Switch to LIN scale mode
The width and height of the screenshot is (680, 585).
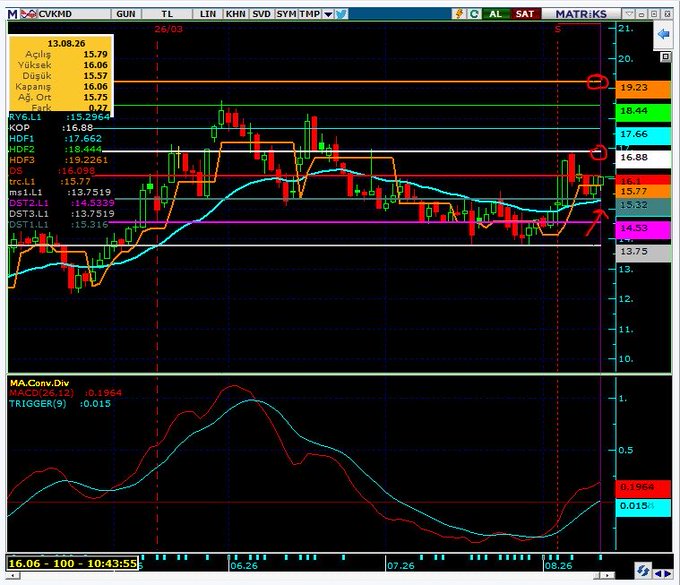coord(208,14)
